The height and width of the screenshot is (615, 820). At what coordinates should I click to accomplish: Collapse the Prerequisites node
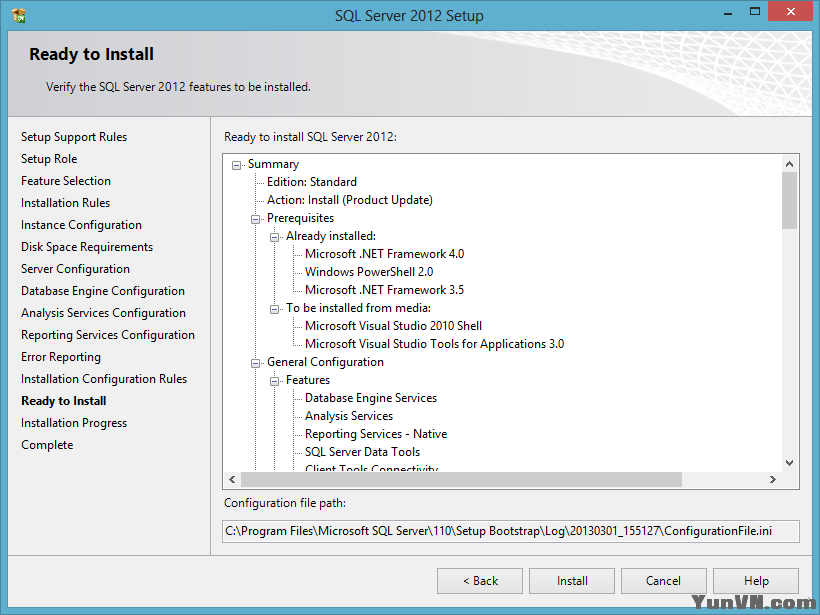click(255, 219)
